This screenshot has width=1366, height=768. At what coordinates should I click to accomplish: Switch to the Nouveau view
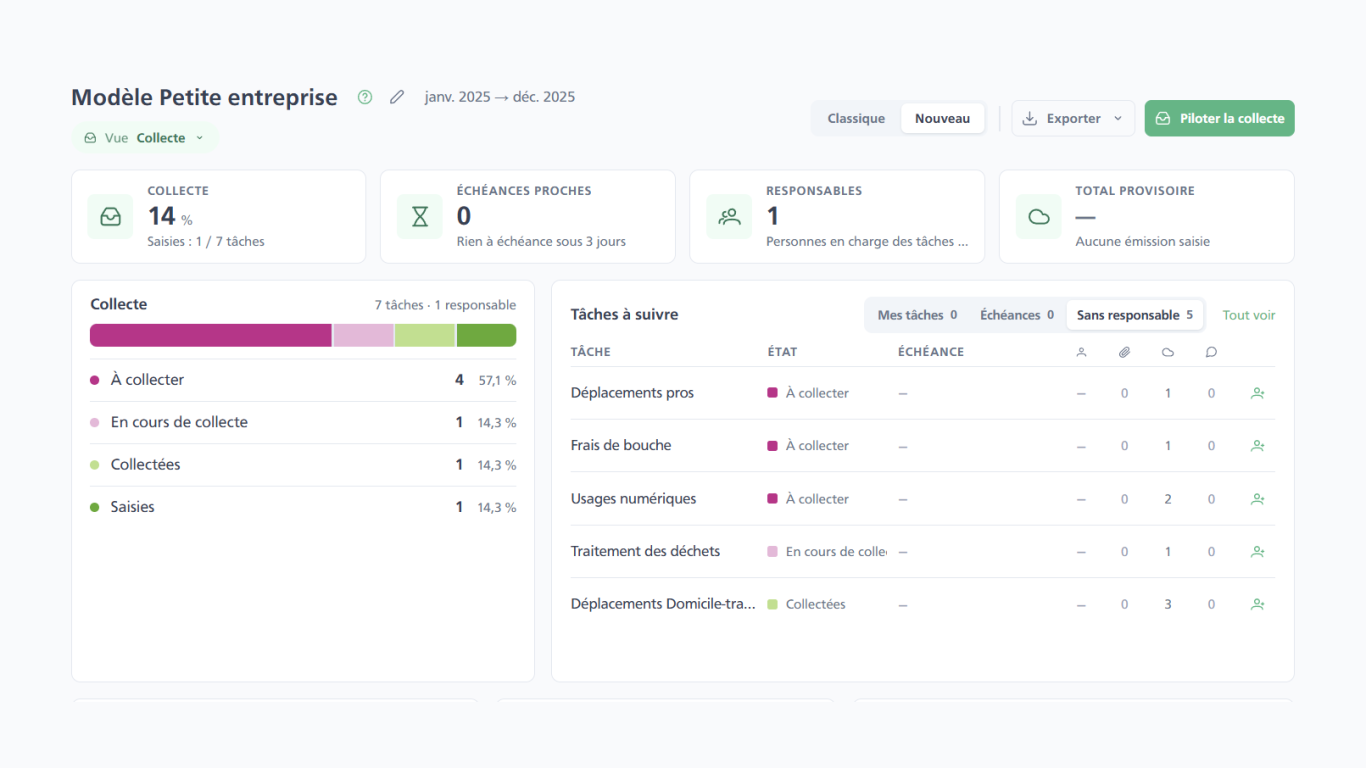tap(943, 118)
